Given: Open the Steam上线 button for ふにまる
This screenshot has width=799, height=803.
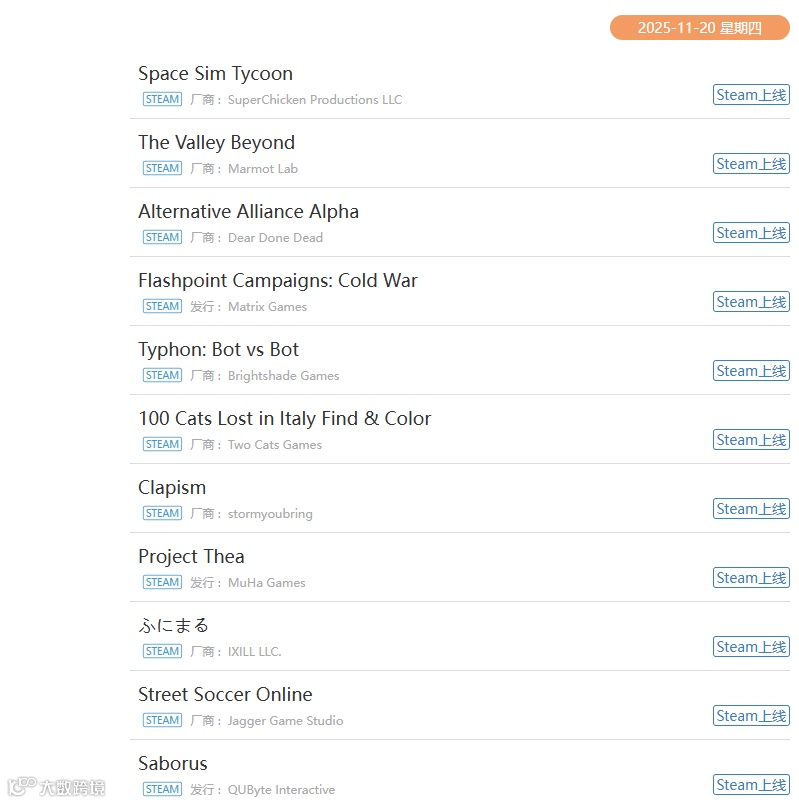Looking at the screenshot, I should click(x=751, y=647).
